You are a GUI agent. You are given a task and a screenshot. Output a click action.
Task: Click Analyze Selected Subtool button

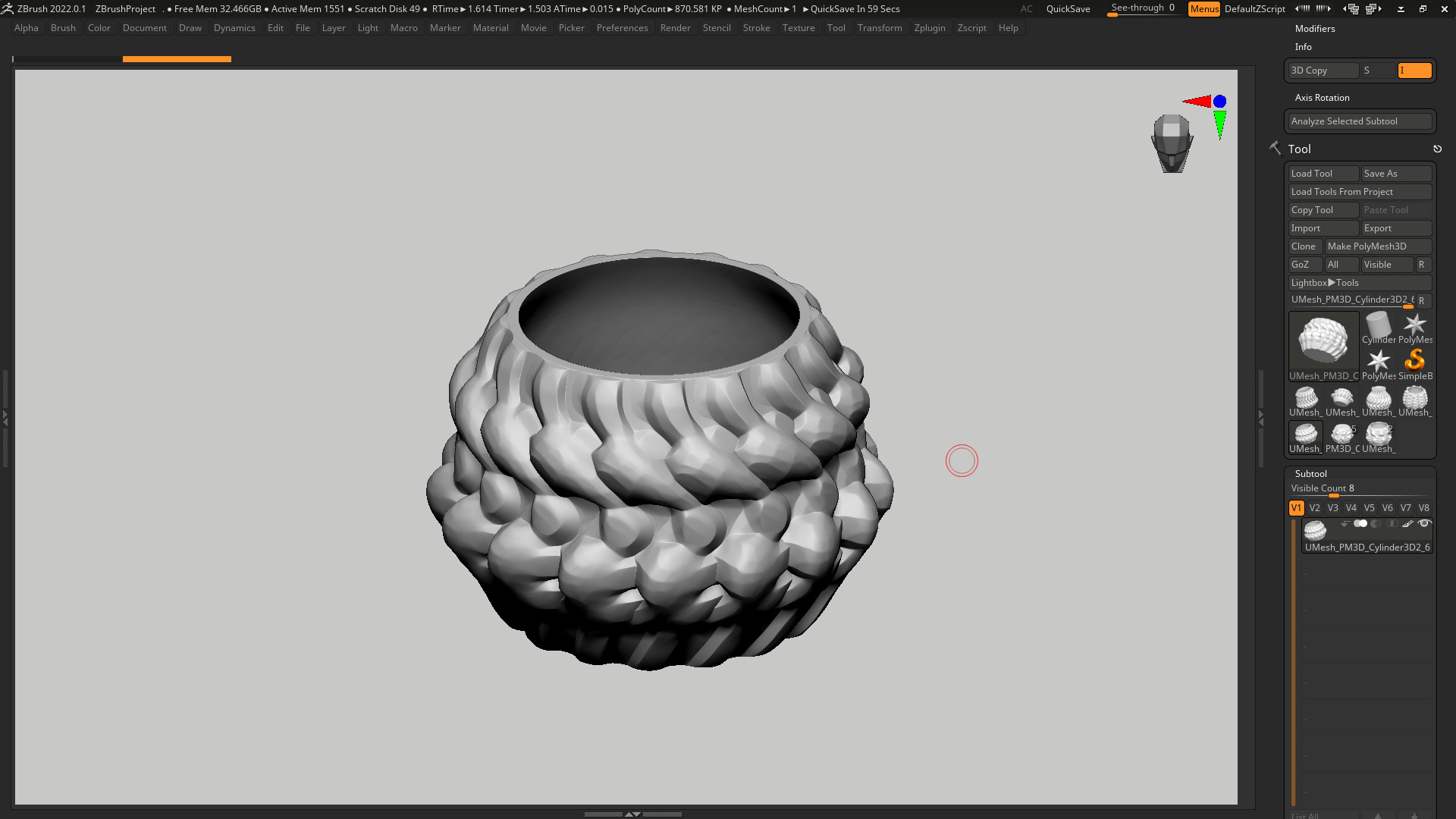1360,121
